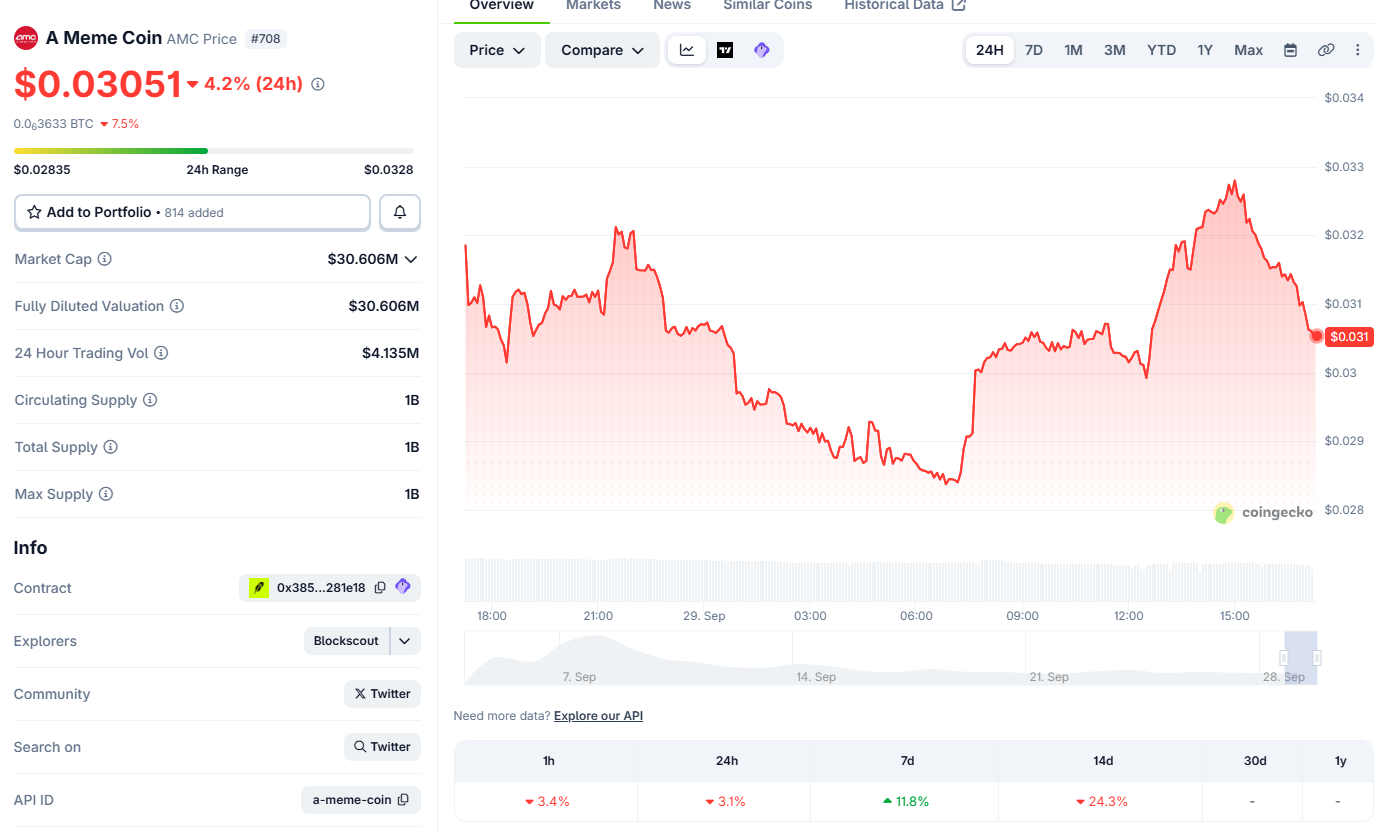The height and width of the screenshot is (832, 1381).
Task: Select the 3M time range
Action: (1115, 50)
